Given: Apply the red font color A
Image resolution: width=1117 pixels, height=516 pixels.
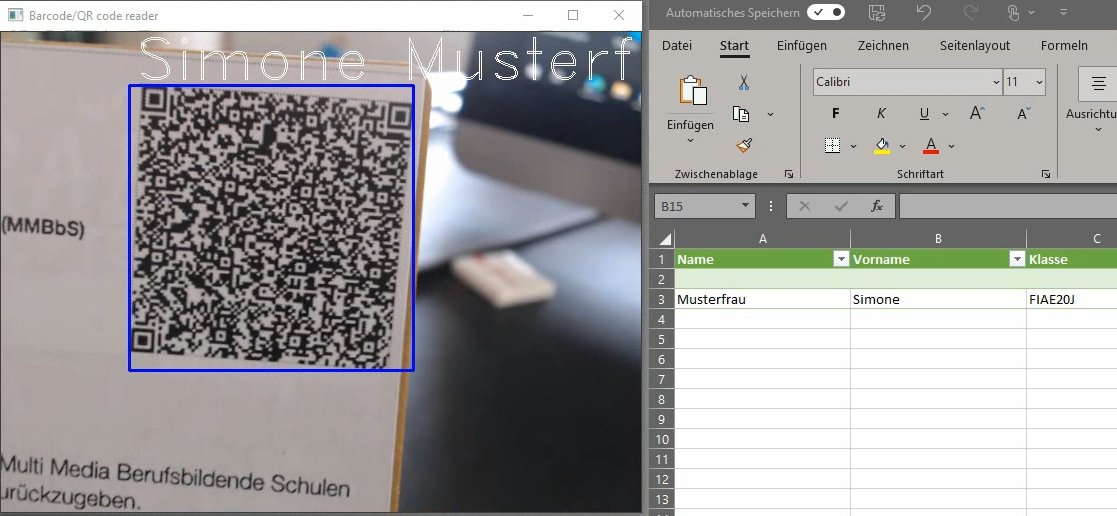Looking at the screenshot, I should 930,145.
